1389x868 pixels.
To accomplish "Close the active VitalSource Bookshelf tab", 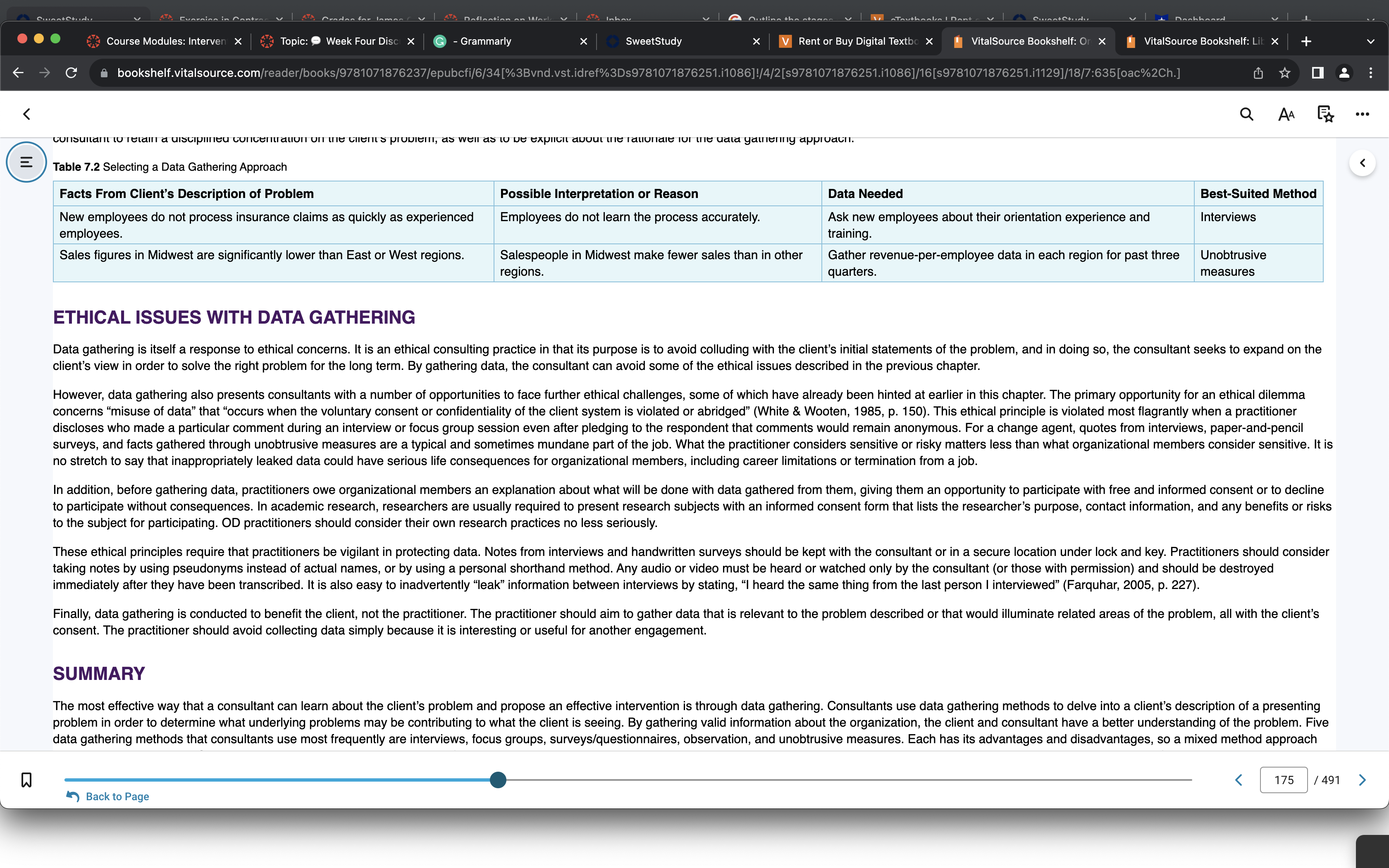I will 1102,41.
